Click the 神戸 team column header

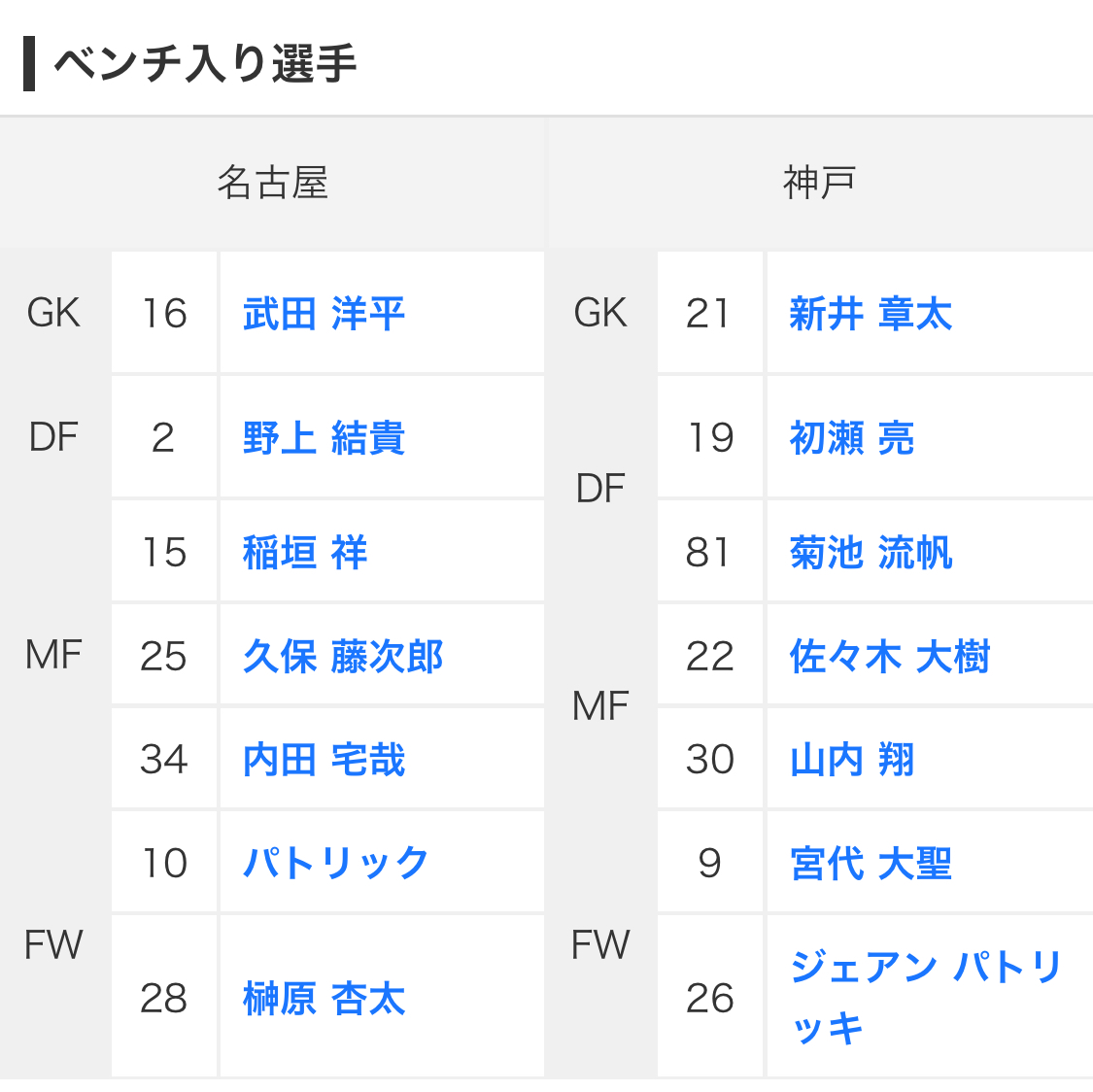820,183
